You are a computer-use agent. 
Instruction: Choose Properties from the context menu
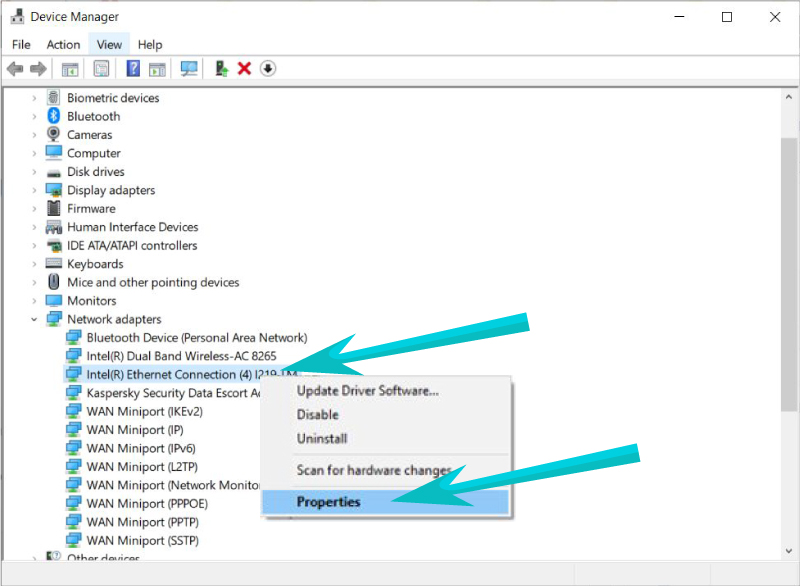[x=328, y=502]
